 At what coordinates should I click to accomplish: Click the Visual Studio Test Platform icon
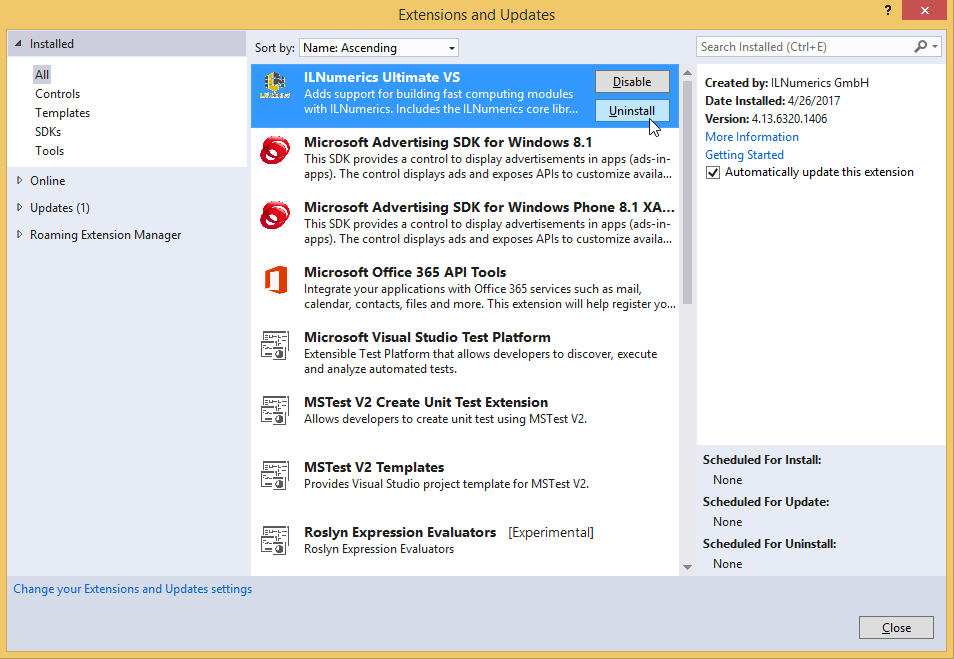[274, 345]
